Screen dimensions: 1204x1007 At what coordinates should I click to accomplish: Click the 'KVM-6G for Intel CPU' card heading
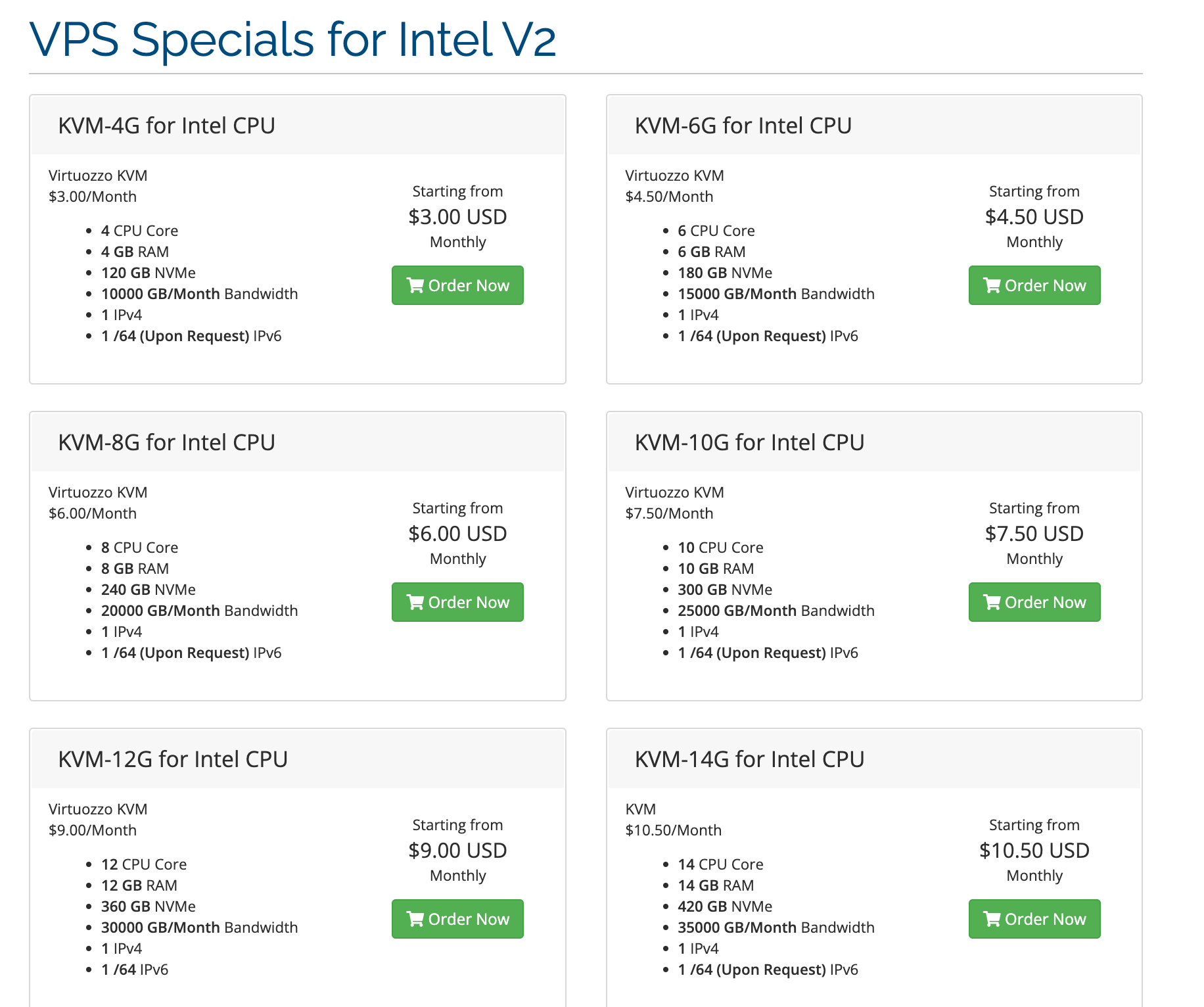click(743, 126)
